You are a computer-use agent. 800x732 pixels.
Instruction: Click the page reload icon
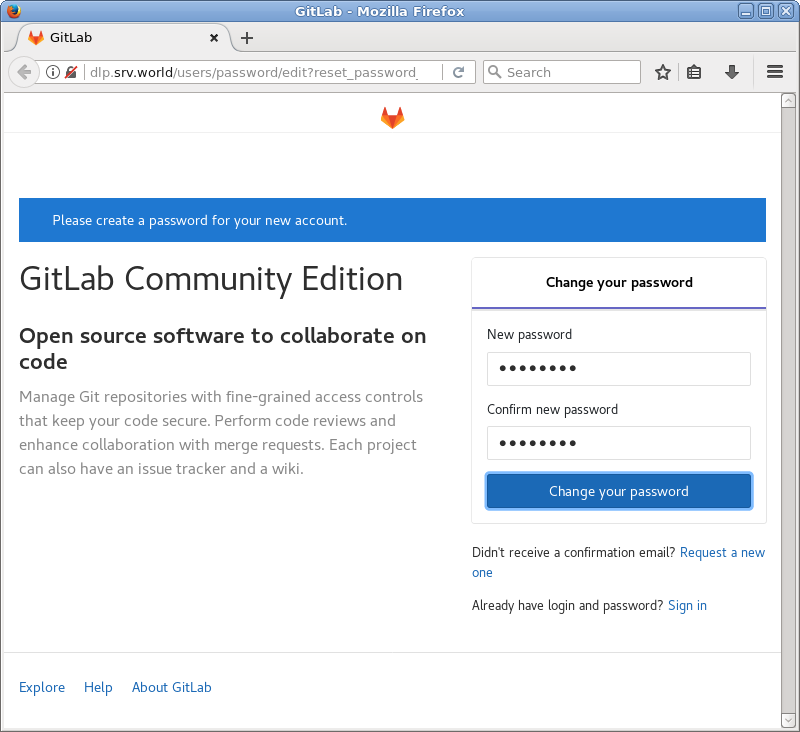[x=457, y=71]
